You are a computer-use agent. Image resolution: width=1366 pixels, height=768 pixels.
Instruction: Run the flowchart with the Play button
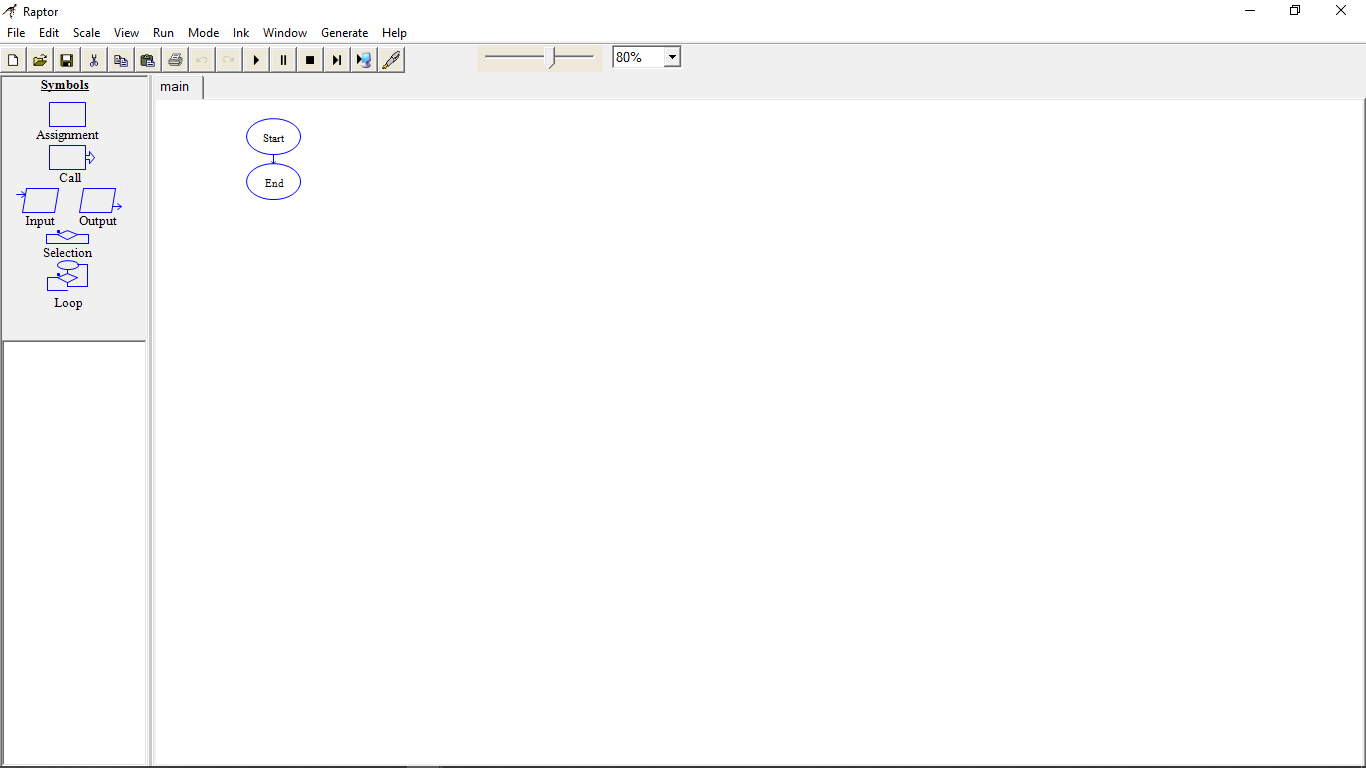256,59
